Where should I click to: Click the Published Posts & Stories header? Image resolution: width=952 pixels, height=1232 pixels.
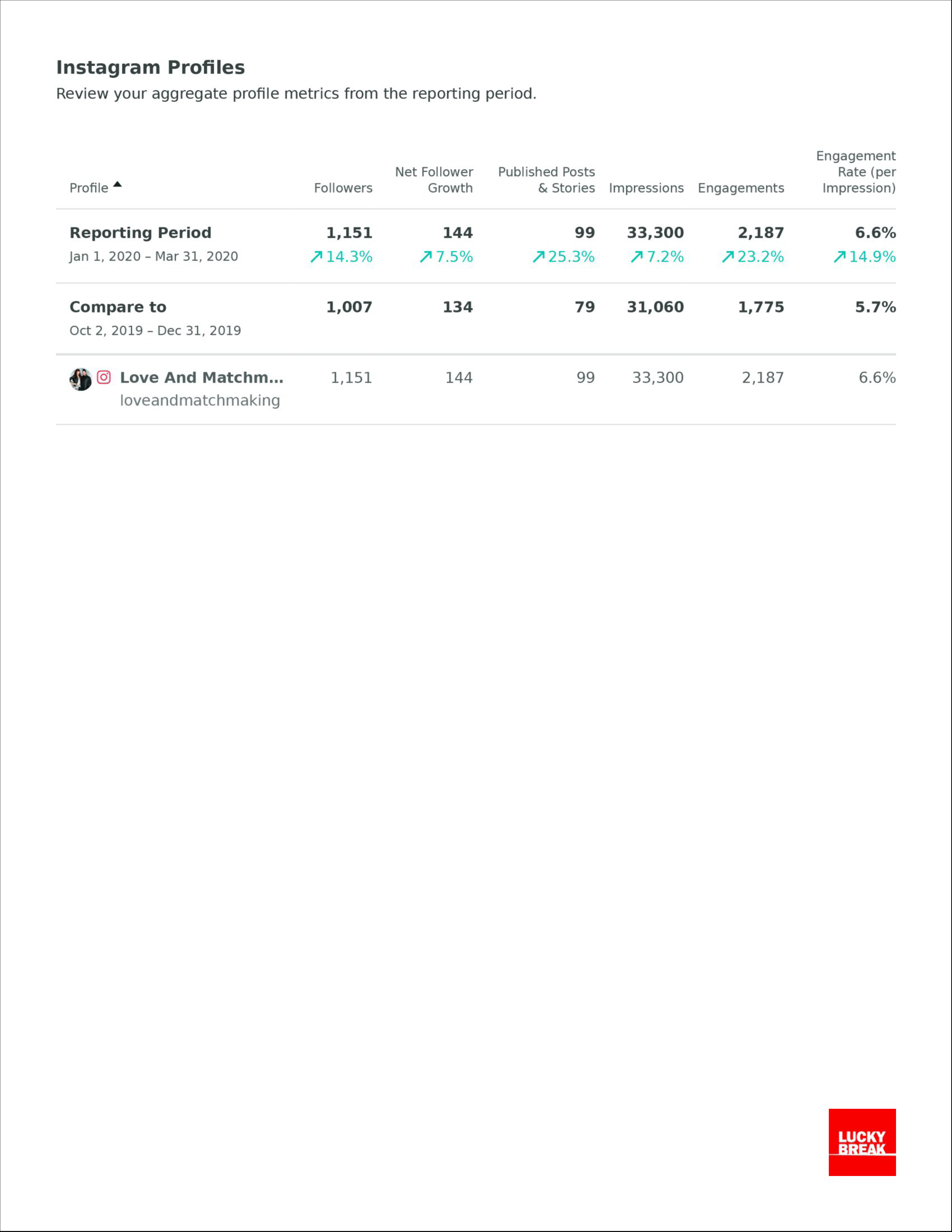click(546, 180)
